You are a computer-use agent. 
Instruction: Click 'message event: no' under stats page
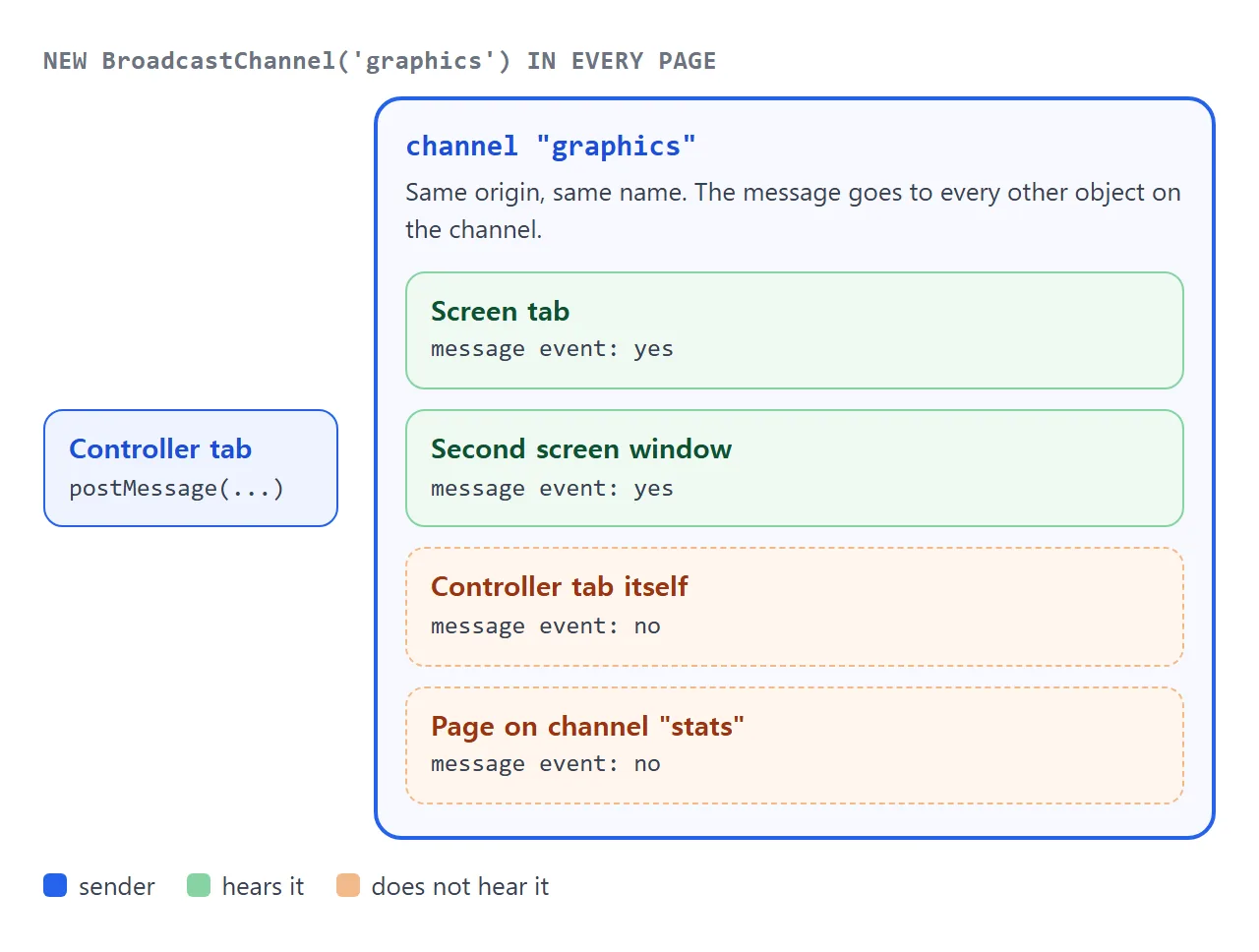click(546, 764)
